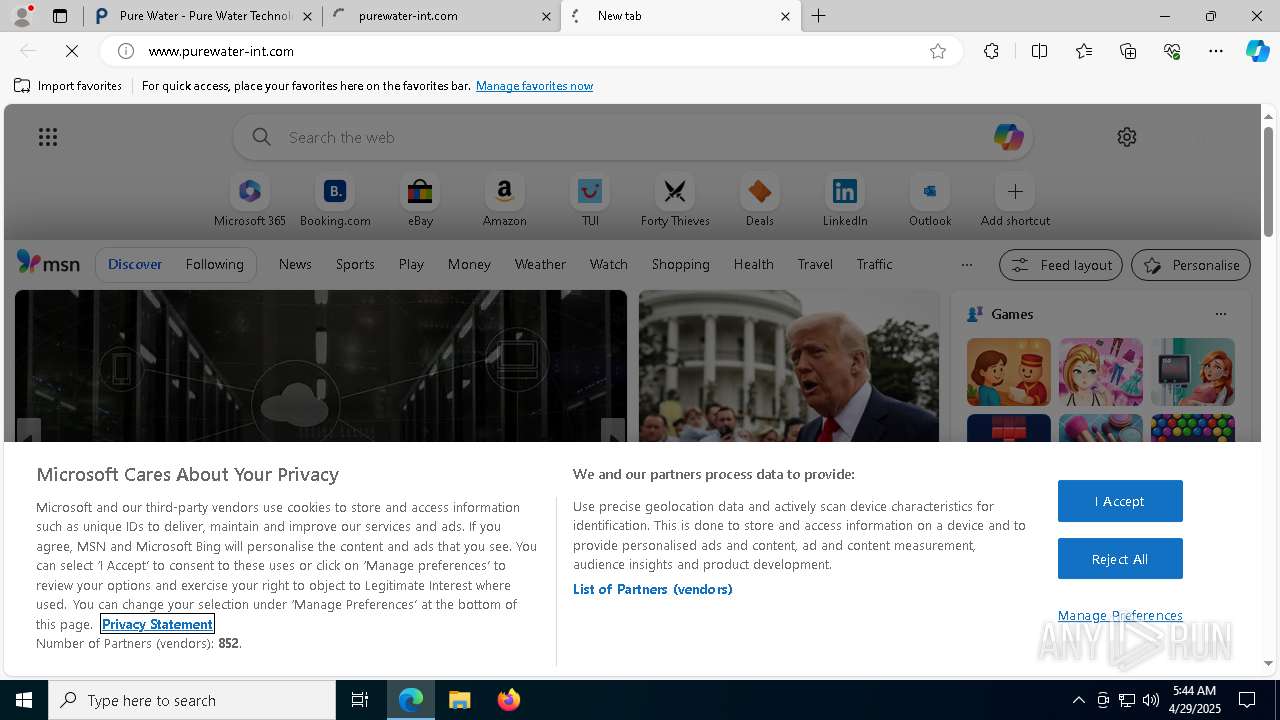Open a new browser tab

819,16
